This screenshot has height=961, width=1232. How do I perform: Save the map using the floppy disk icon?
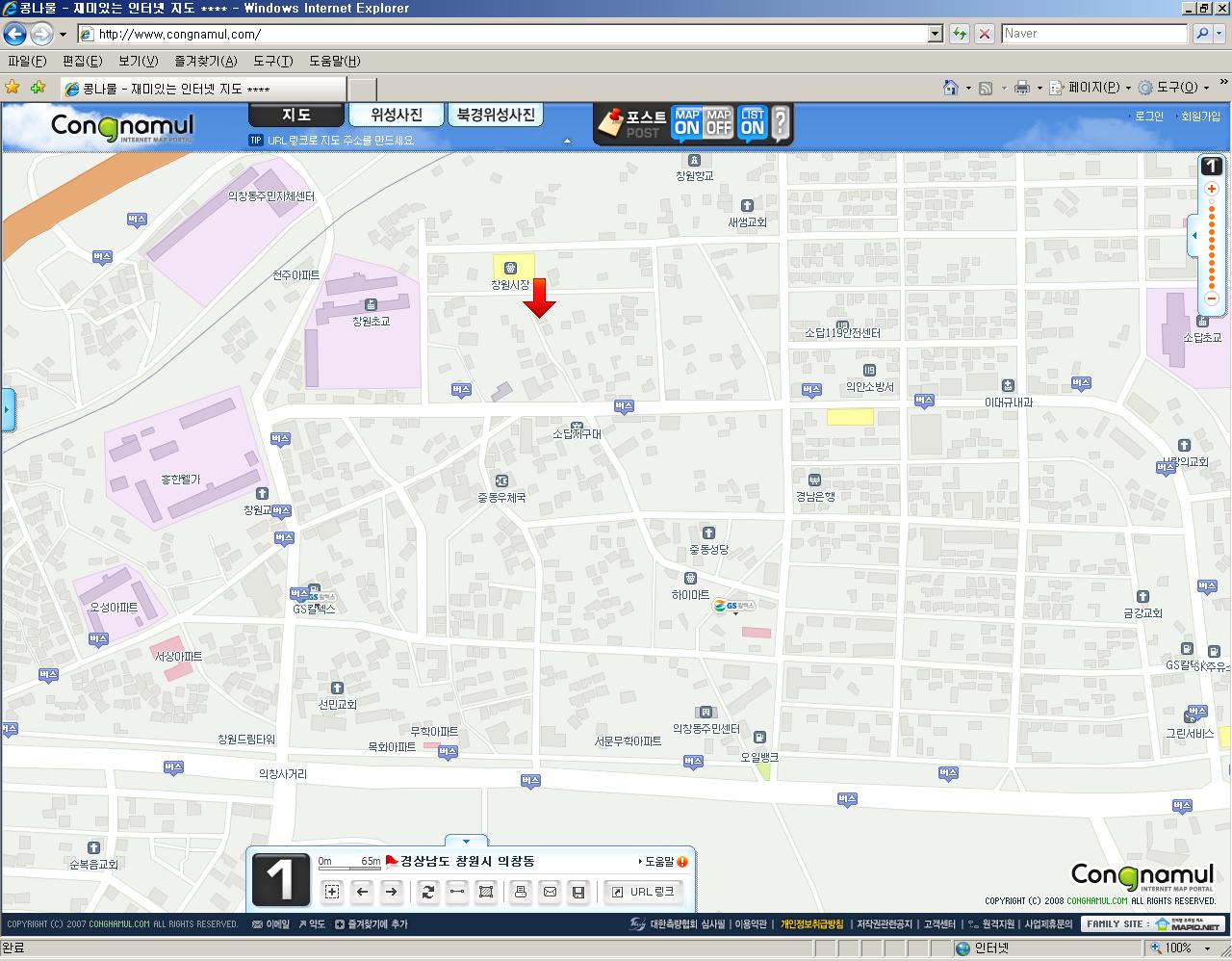point(578,892)
